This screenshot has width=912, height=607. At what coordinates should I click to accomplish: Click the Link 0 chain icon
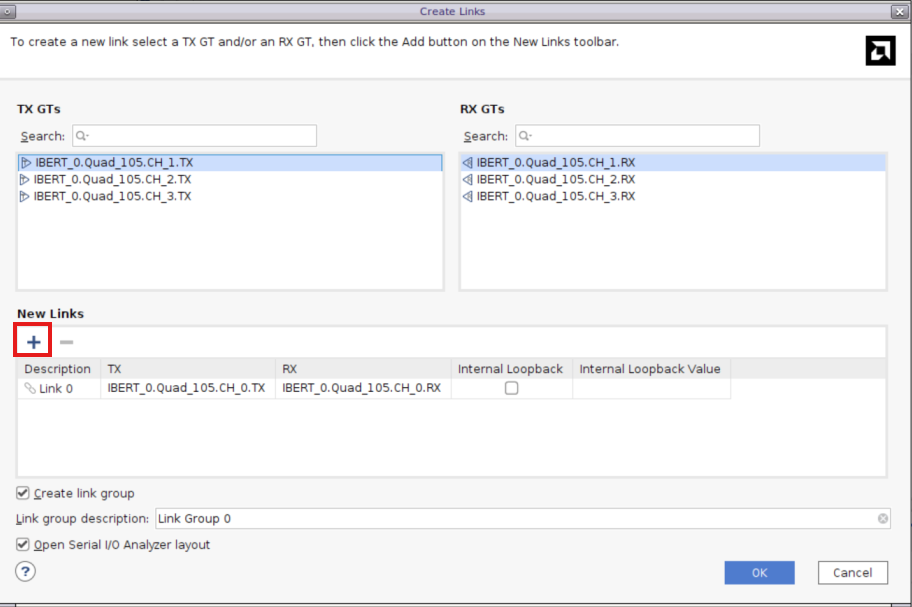pos(29,388)
